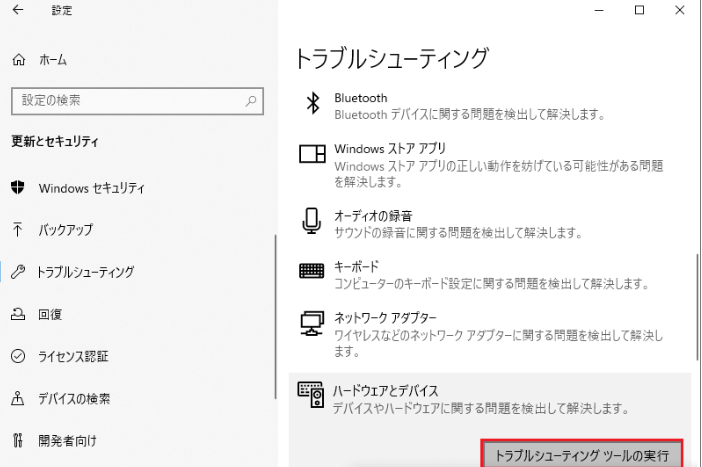Click the デバイスやハードウェア description text
Image resolution: width=702 pixels, height=467 pixels.
(x=481, y=408)
